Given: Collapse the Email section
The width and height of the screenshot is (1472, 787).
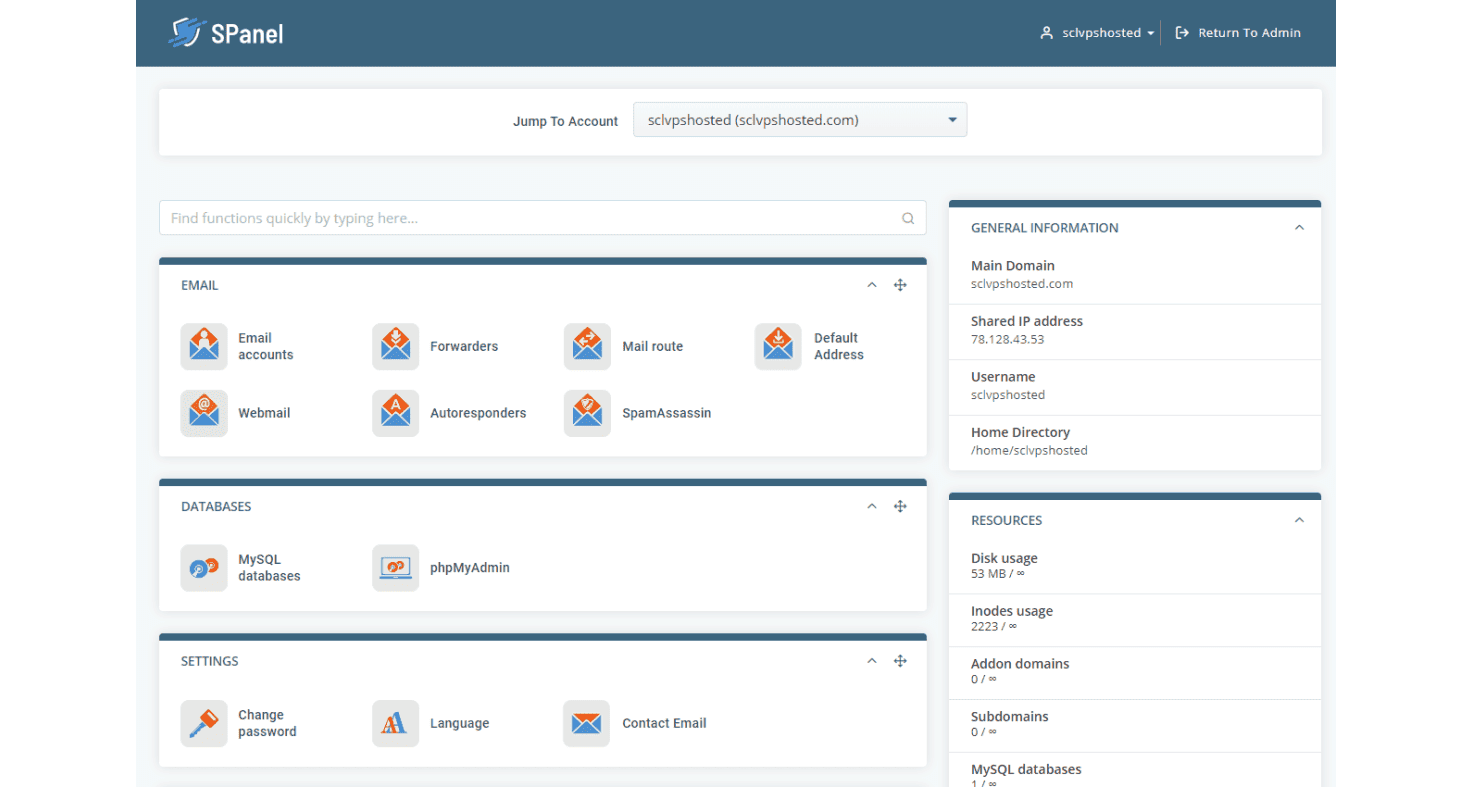Looking at the screenshot, I should [x=872, y=285].
